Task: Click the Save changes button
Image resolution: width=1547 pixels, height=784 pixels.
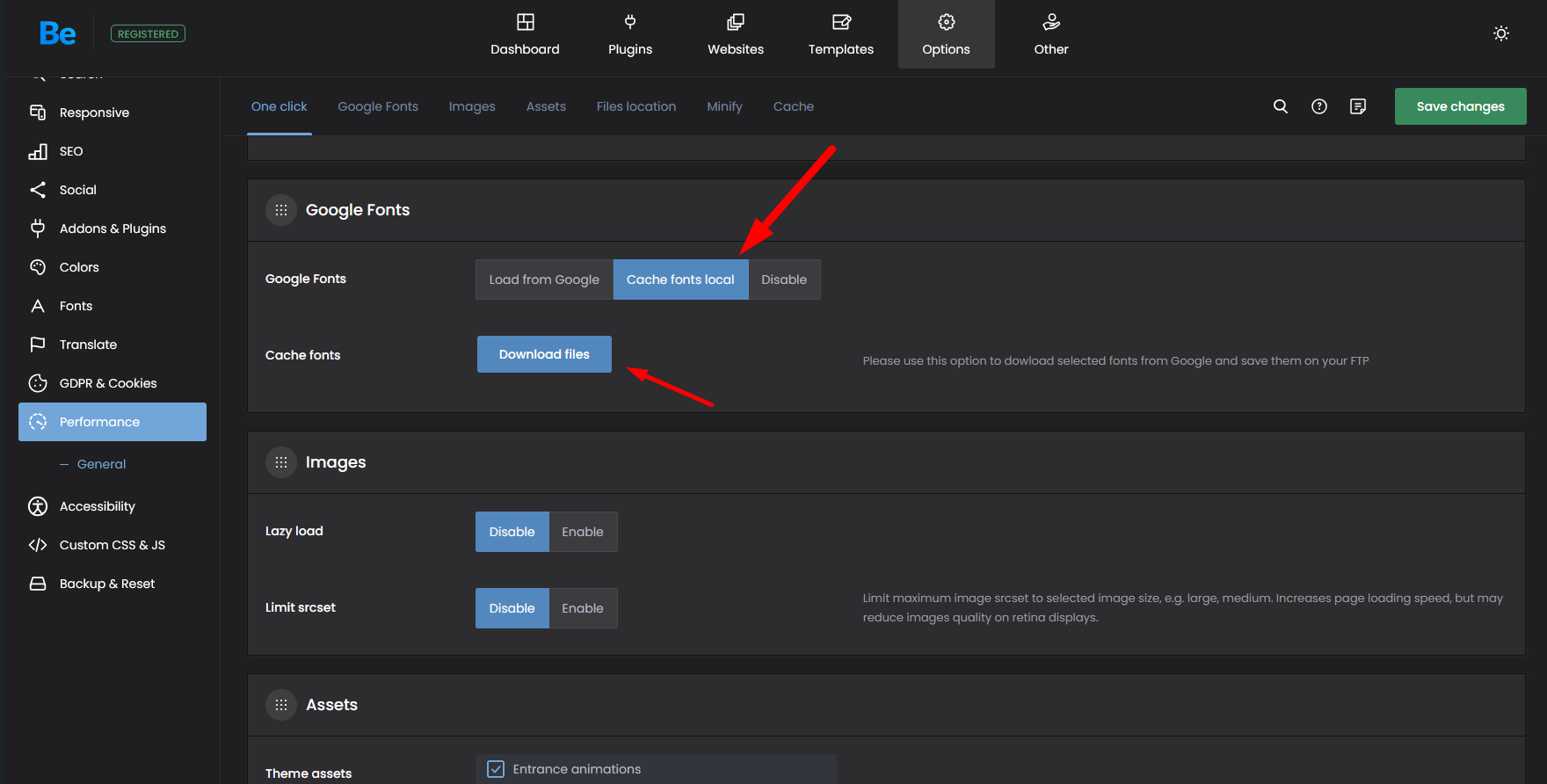Action: (x=1461, y=106)
